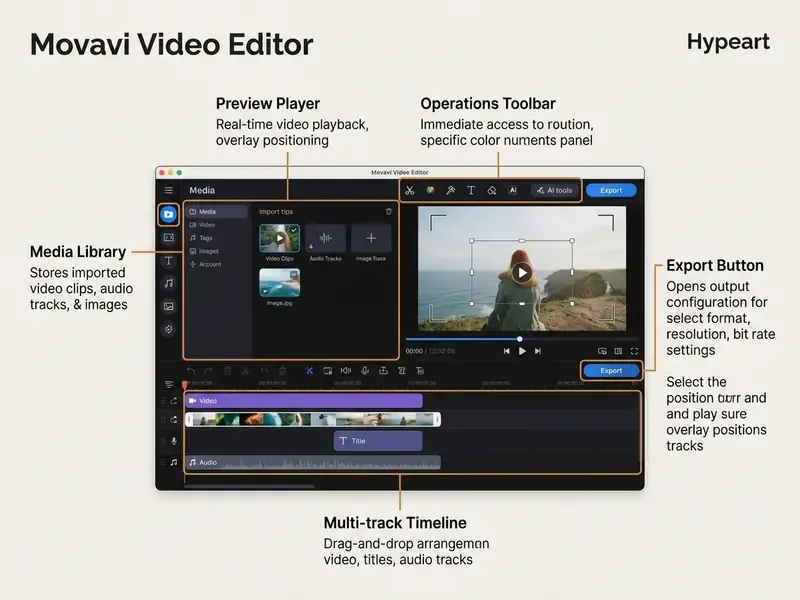Open the hamburger menu above the sidebar

coord(168,190)
